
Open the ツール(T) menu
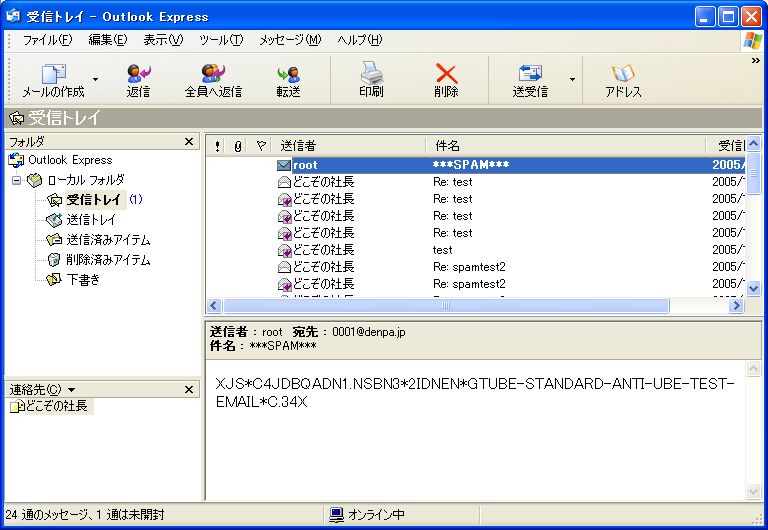(221, 40)
